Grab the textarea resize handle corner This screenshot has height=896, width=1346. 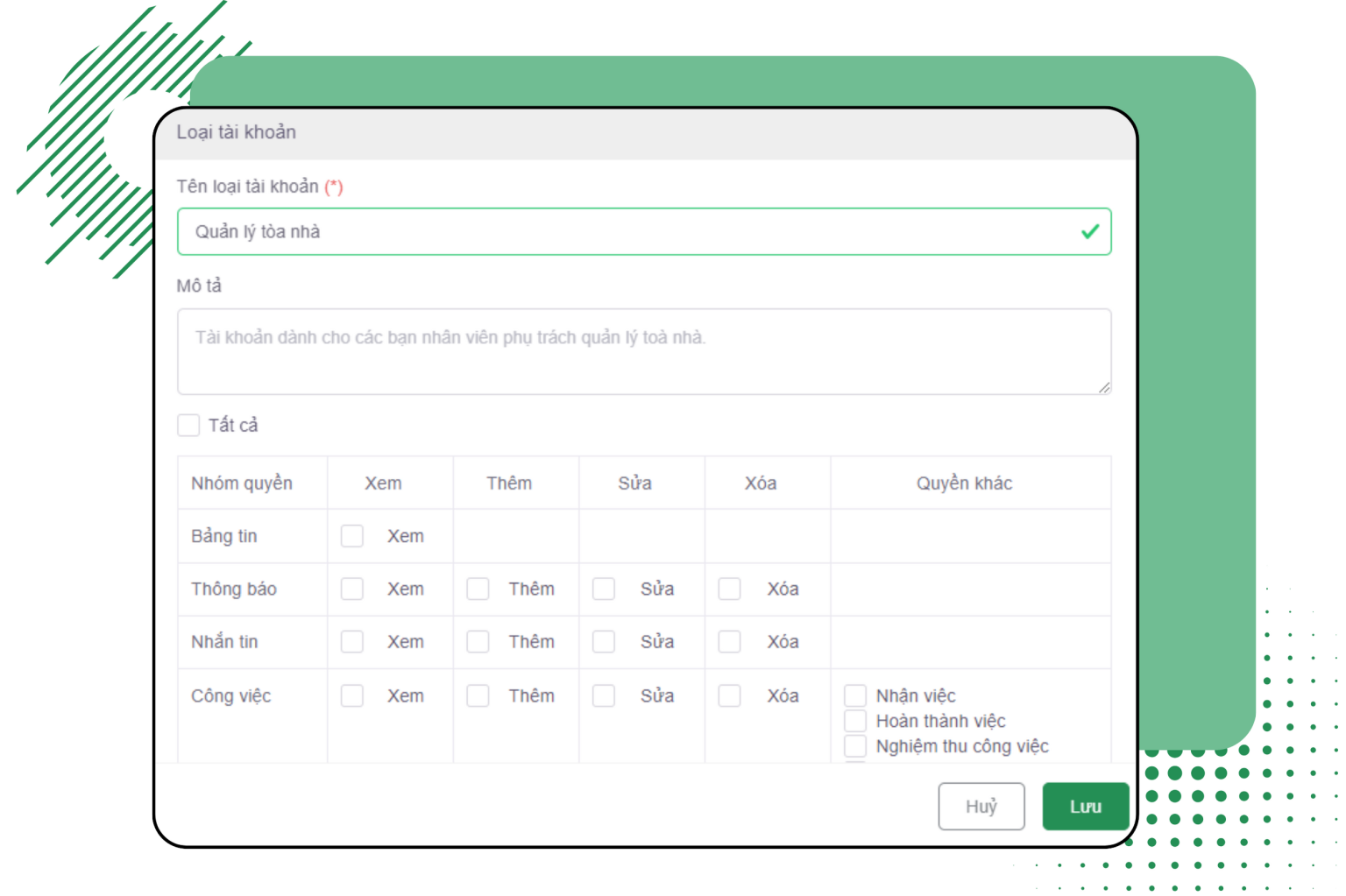pyautogui.click(x=1104, y=388)
